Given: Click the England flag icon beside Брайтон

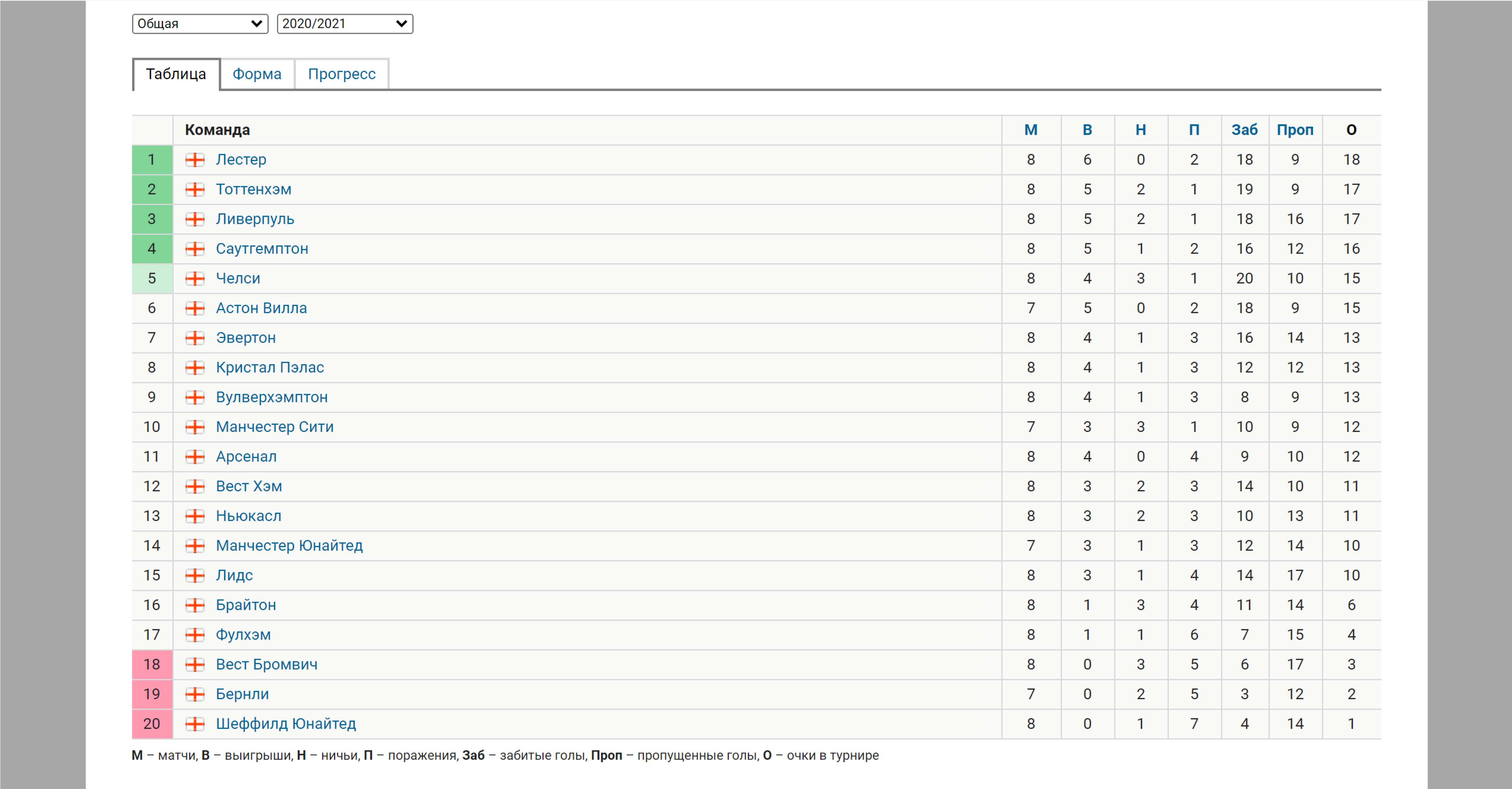Looking at the screenshot, I should 195,605.
